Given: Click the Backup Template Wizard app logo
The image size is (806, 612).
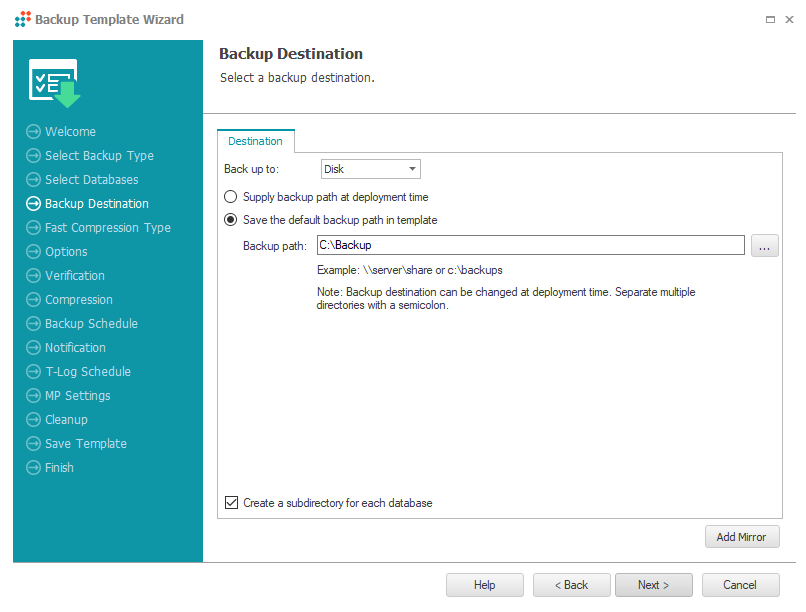Looking at the screenshot, I should tap(23, 20).
